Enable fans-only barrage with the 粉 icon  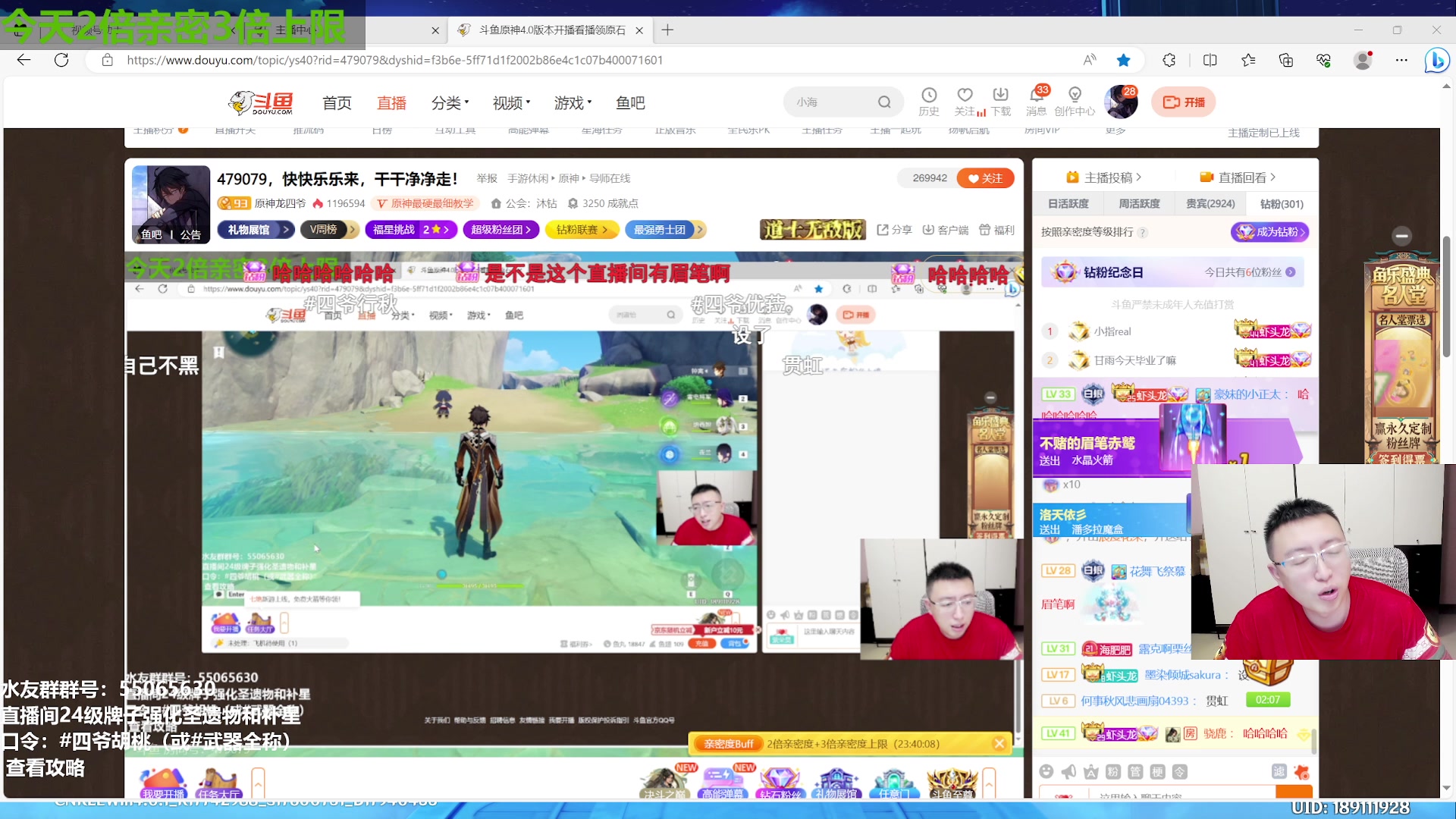click(1111, 772)
